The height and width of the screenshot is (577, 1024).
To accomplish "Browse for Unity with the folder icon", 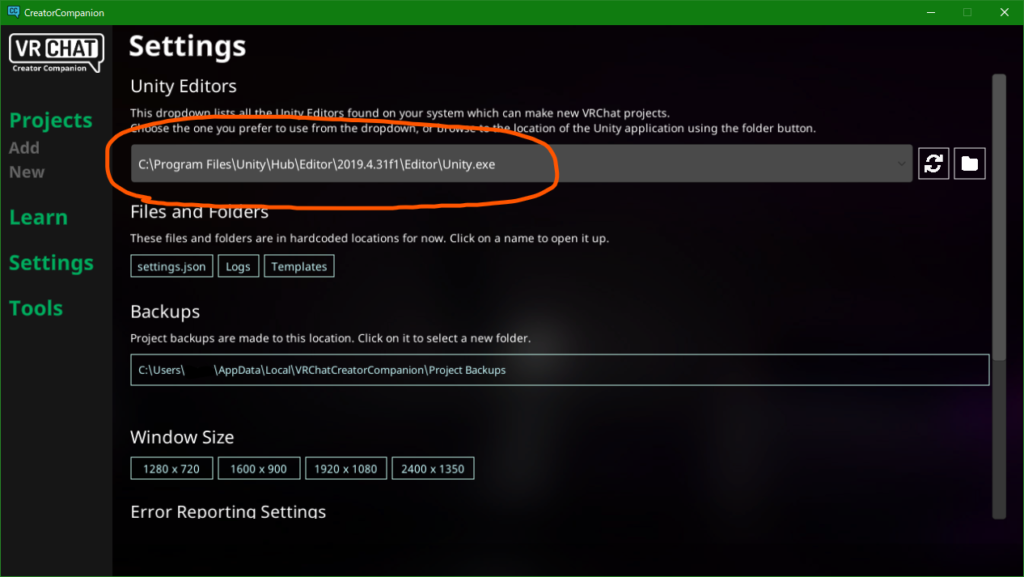I will [970, 163].
